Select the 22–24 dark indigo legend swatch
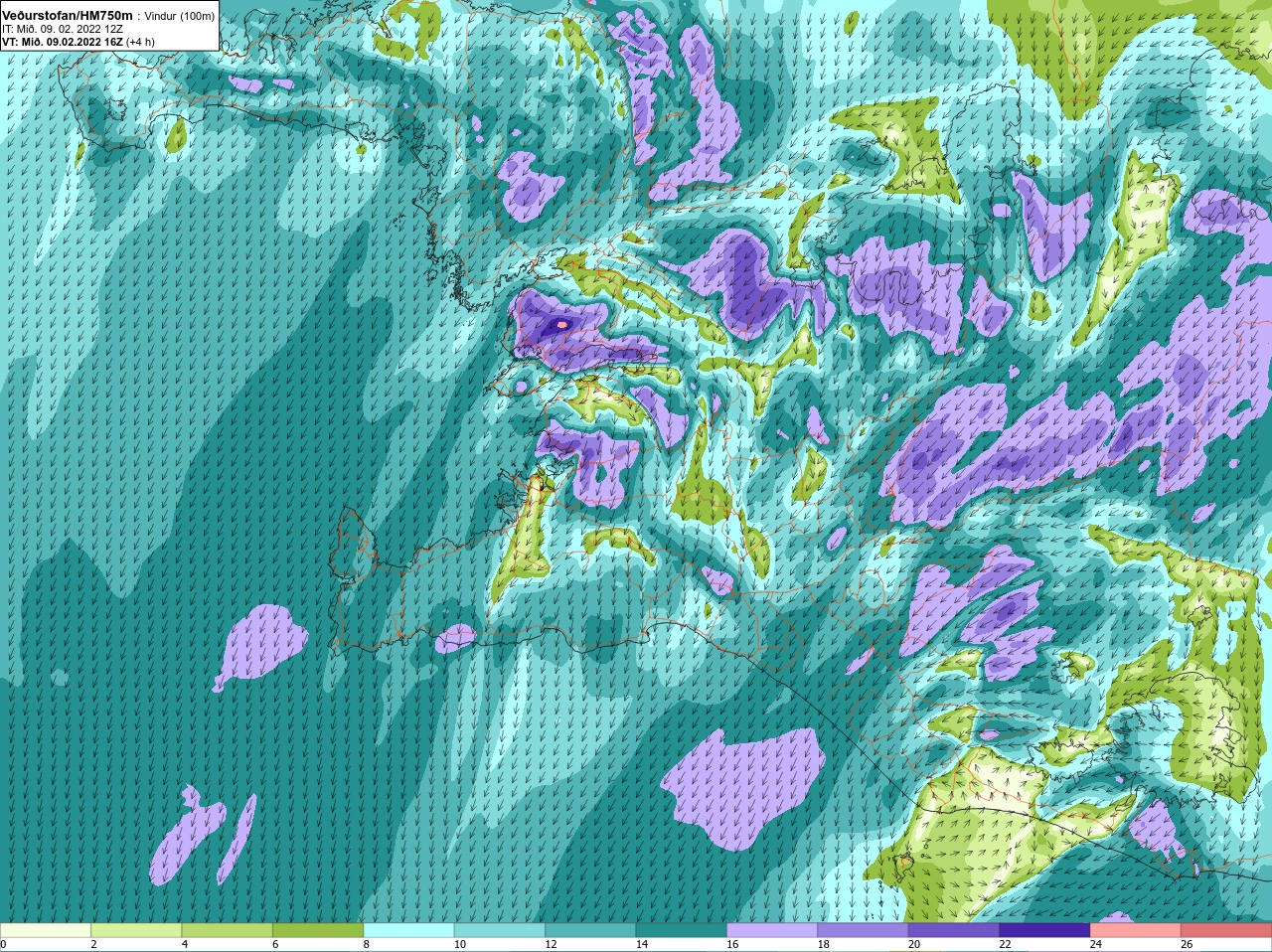 click(1045, 931)
